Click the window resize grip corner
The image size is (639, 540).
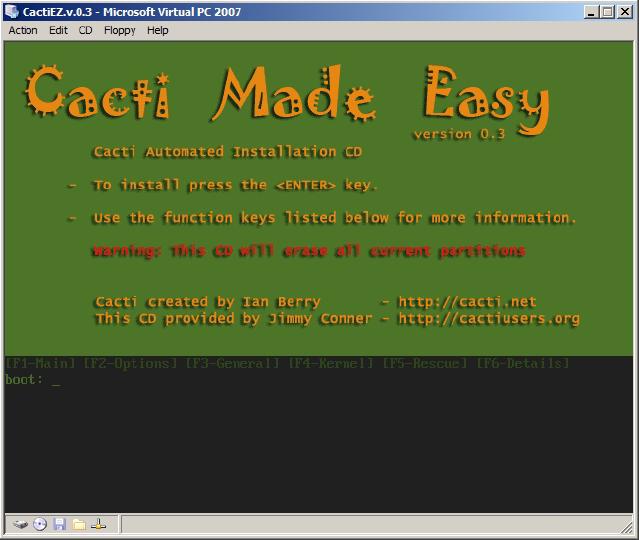(628, 529)
